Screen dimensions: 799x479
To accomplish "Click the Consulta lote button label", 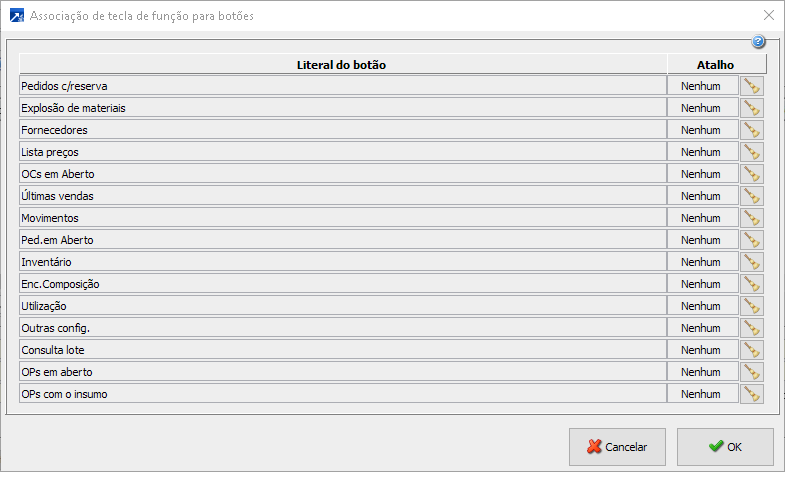I will (343, 350).
